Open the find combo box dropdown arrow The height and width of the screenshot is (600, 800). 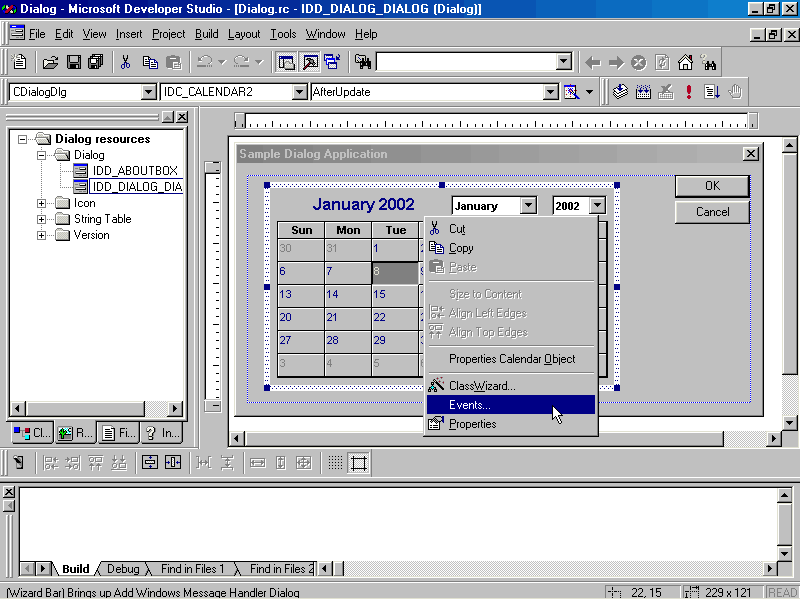[563, 62]
